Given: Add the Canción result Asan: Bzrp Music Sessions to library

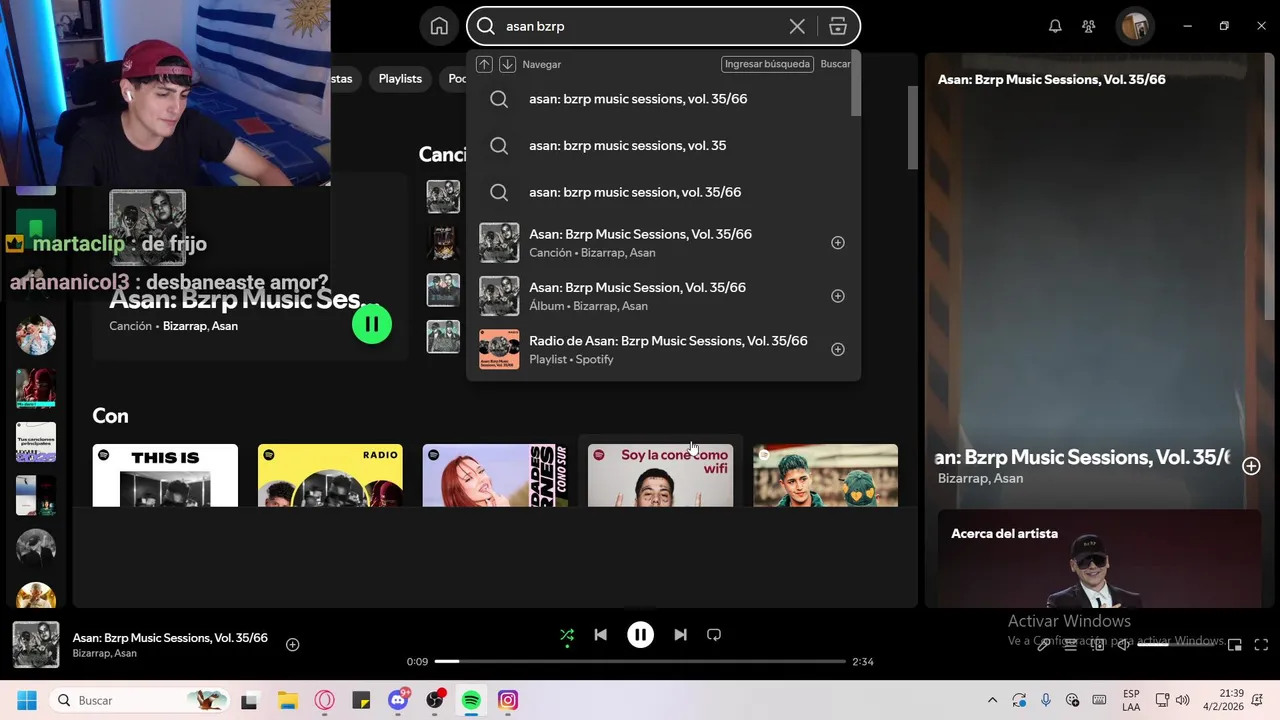Looking at the screenshot, I should point(838,243).
